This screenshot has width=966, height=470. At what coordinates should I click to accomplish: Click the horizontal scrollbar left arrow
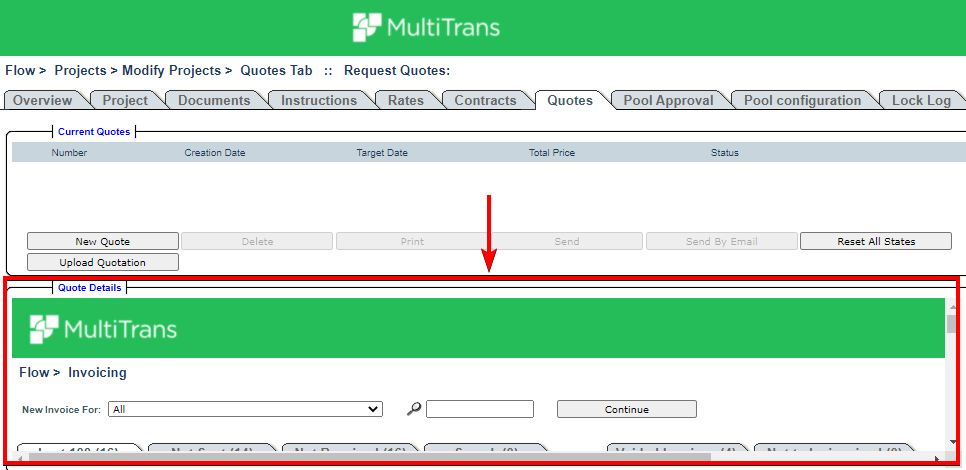tap(19, 458)
